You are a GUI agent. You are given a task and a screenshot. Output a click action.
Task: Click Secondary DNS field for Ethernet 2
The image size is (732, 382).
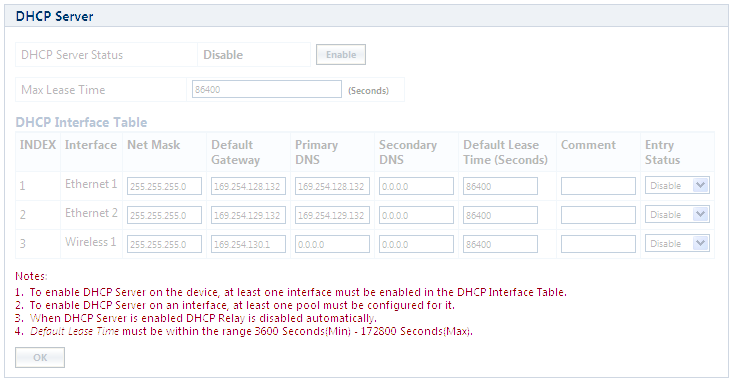click(416, 215)
